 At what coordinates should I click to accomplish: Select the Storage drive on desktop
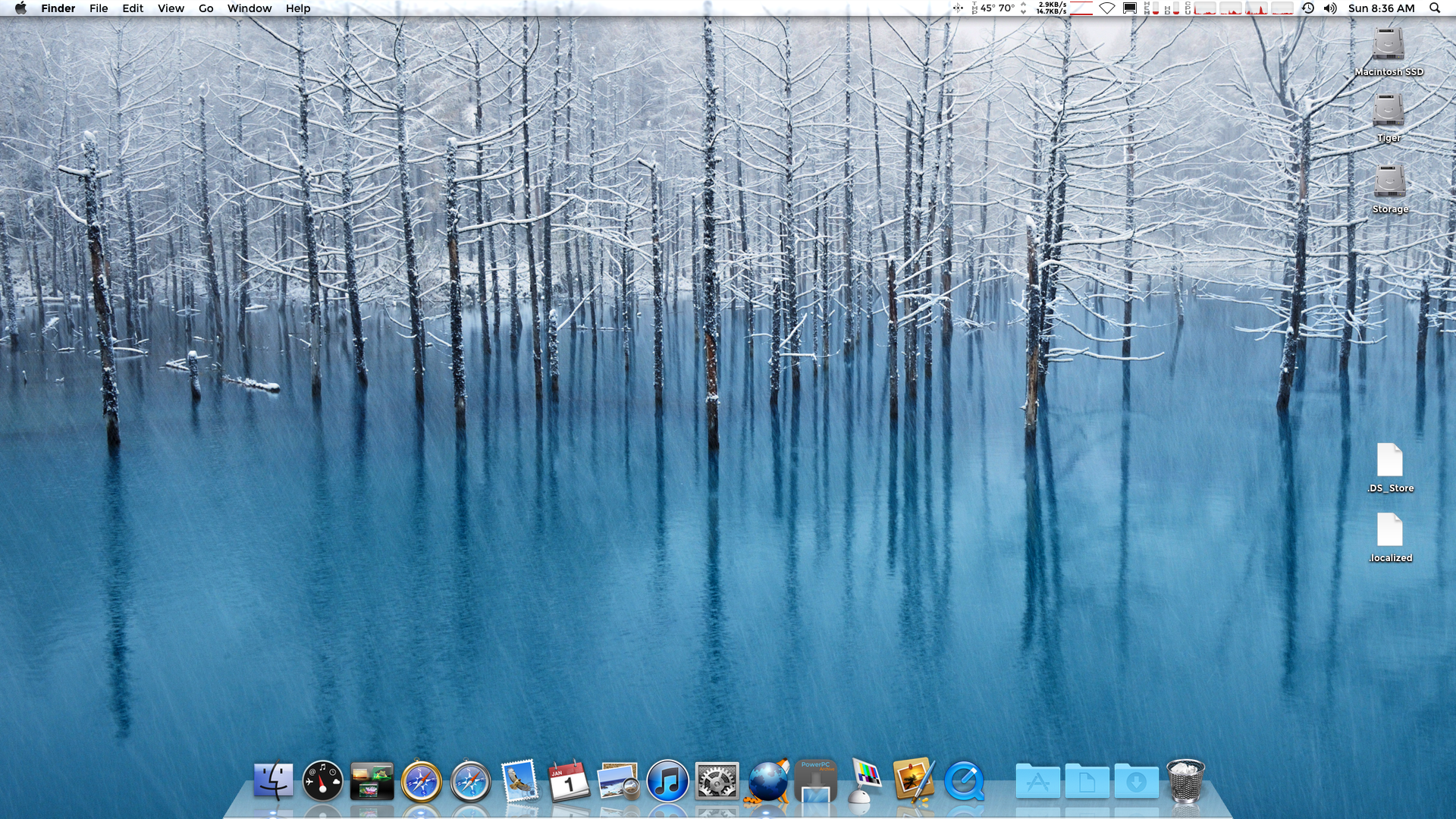pyautogui.click(x=1390, y=181)
